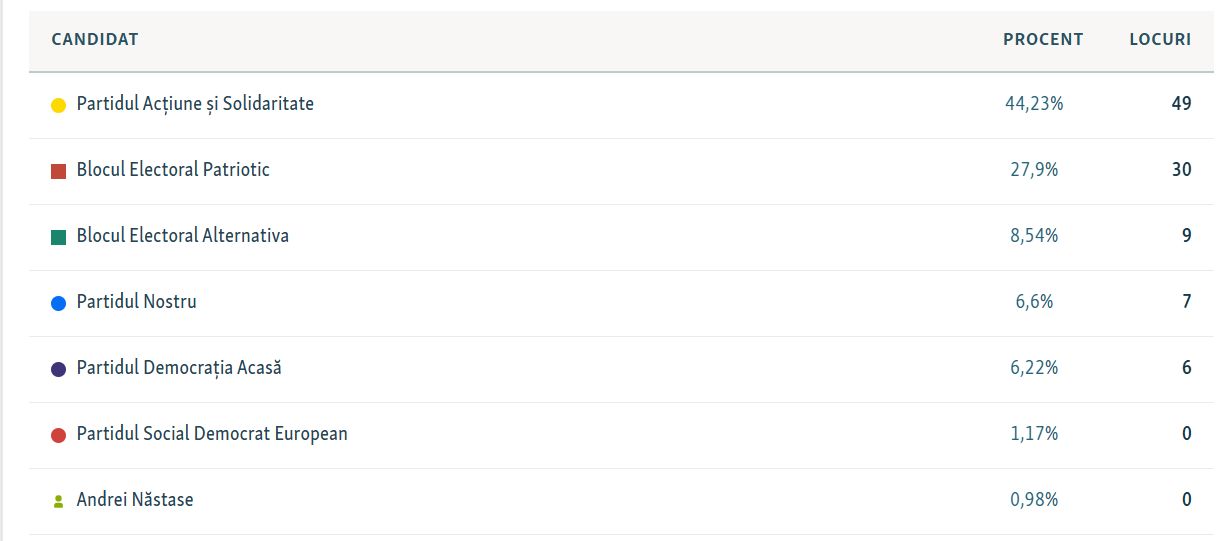This screenshot has width=1231, height=541.
Task: Open Partidul Social Democrat European entry
Action: [212, 434]
